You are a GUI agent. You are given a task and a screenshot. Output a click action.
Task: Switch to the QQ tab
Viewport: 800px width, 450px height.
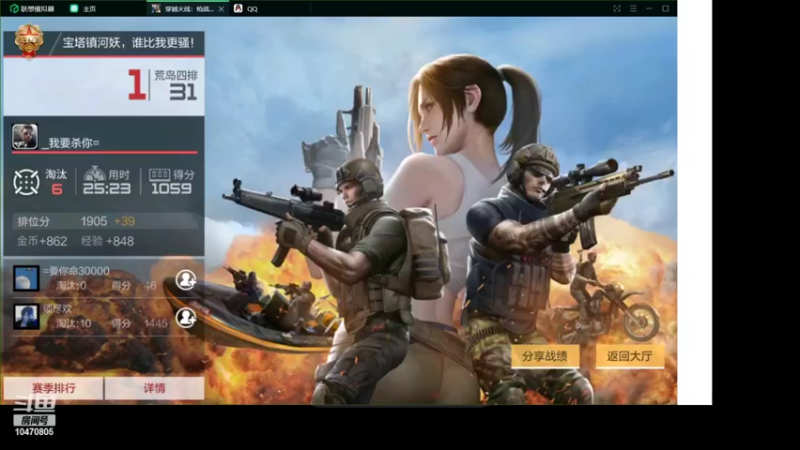[246, 9]
